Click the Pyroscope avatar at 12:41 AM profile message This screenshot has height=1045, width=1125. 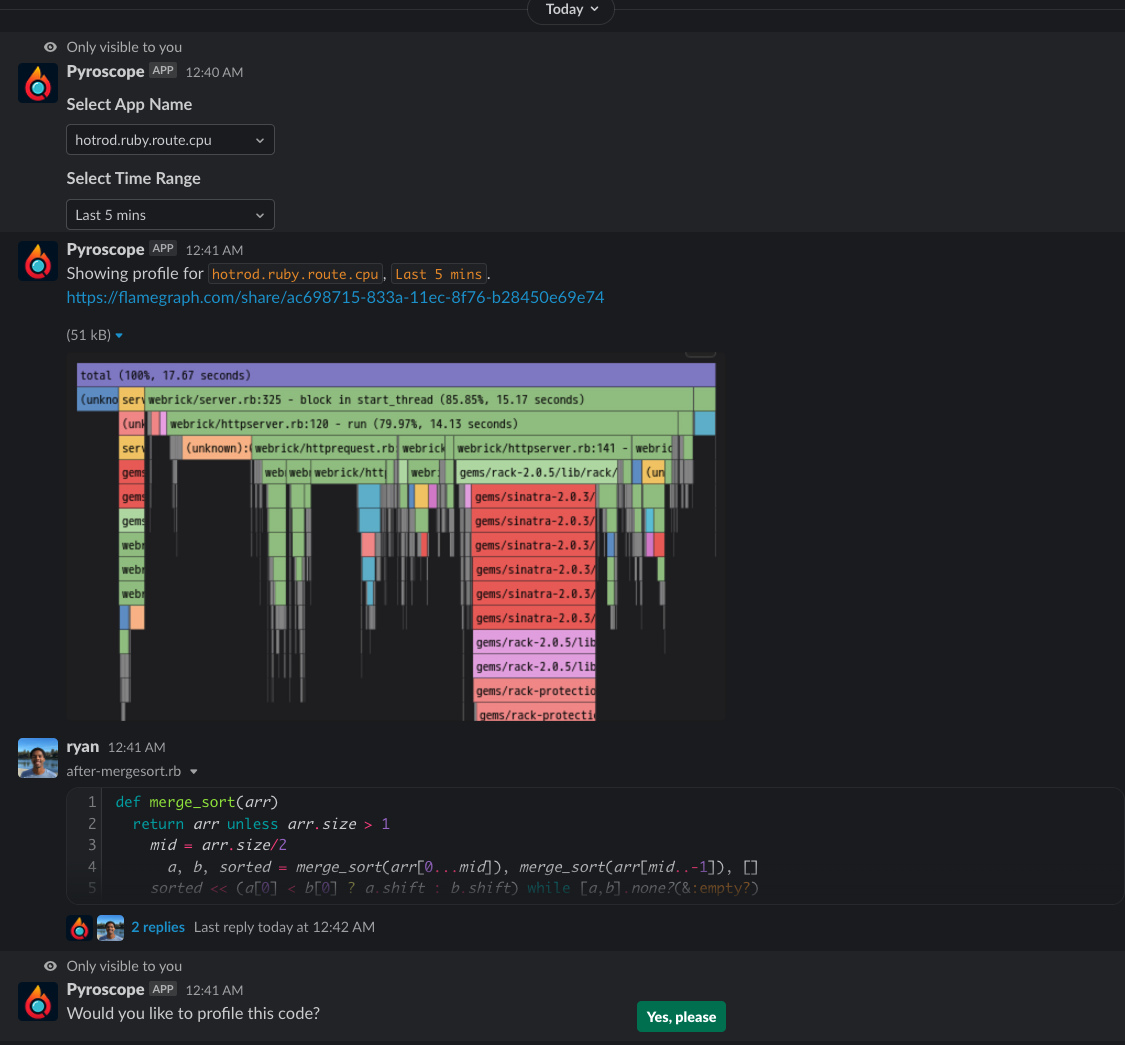(38, 261)
